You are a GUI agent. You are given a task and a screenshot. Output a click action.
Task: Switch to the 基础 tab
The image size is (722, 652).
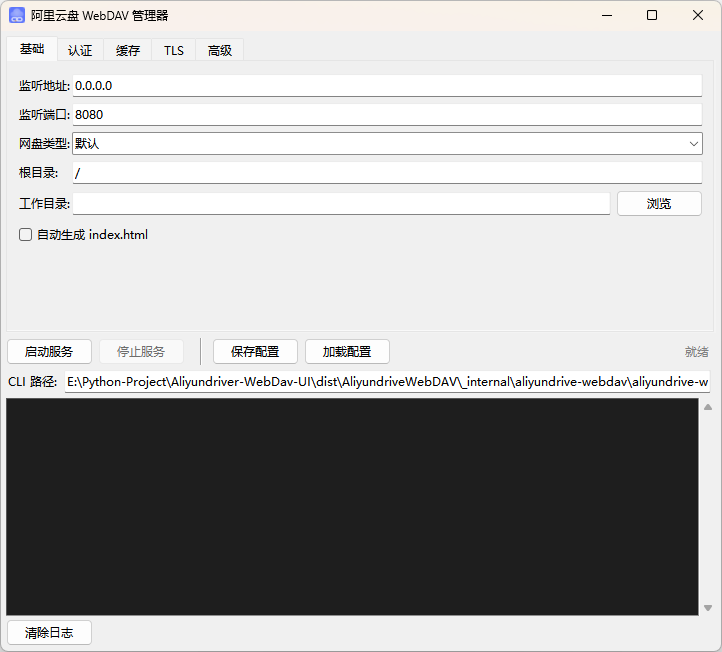[x=32, y=49]
